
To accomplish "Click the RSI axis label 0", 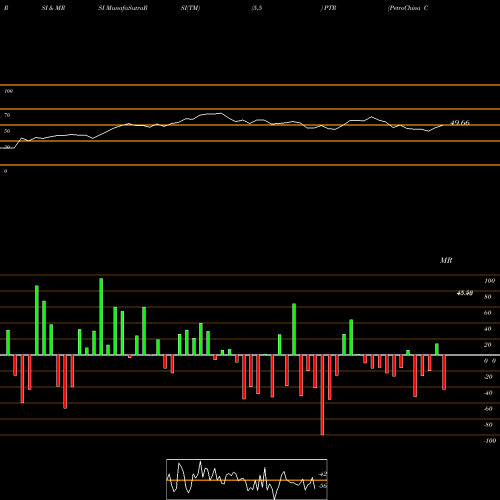I will click(5, 171).
